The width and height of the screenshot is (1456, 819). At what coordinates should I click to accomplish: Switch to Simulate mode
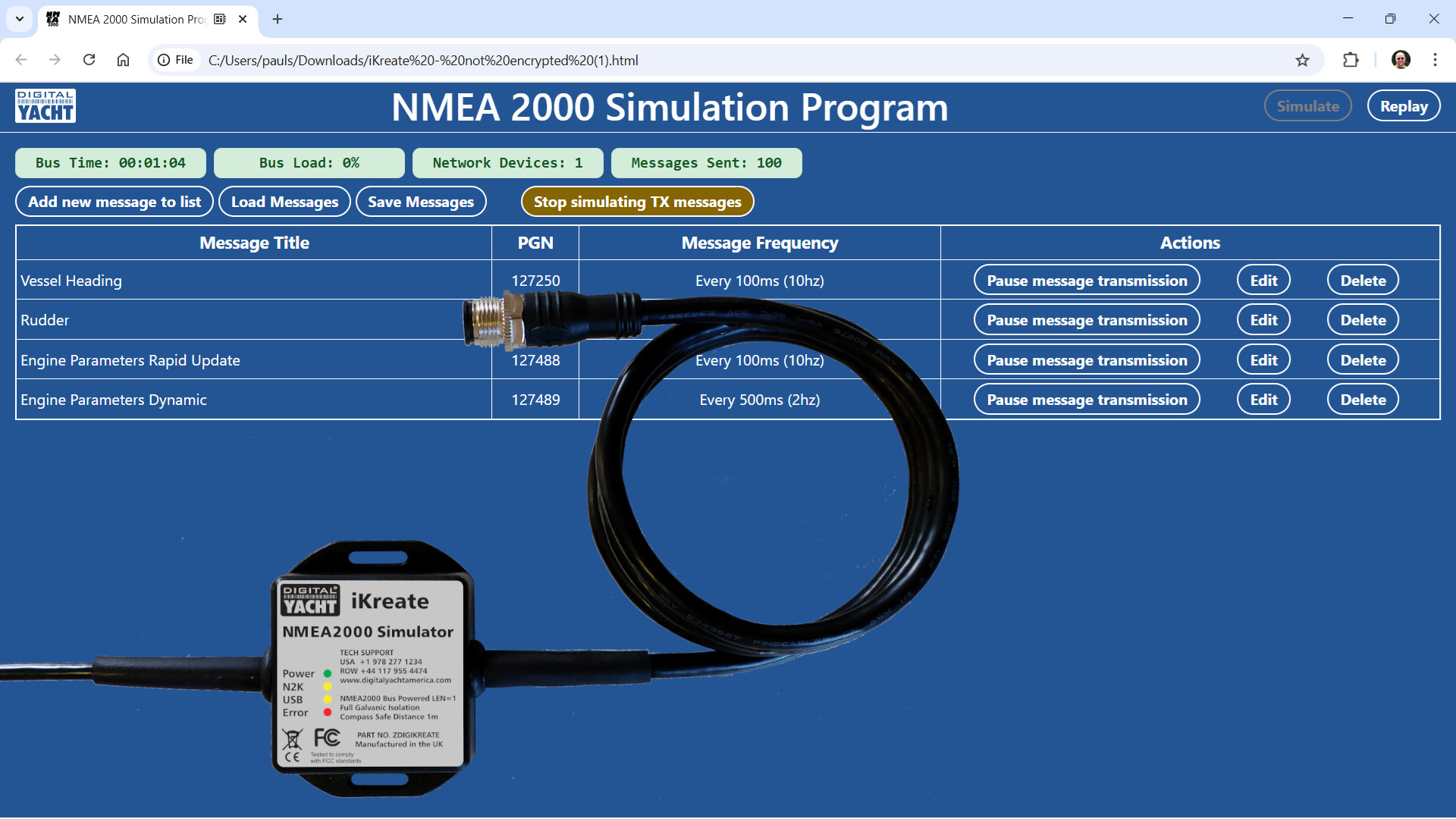point(1307,106)
